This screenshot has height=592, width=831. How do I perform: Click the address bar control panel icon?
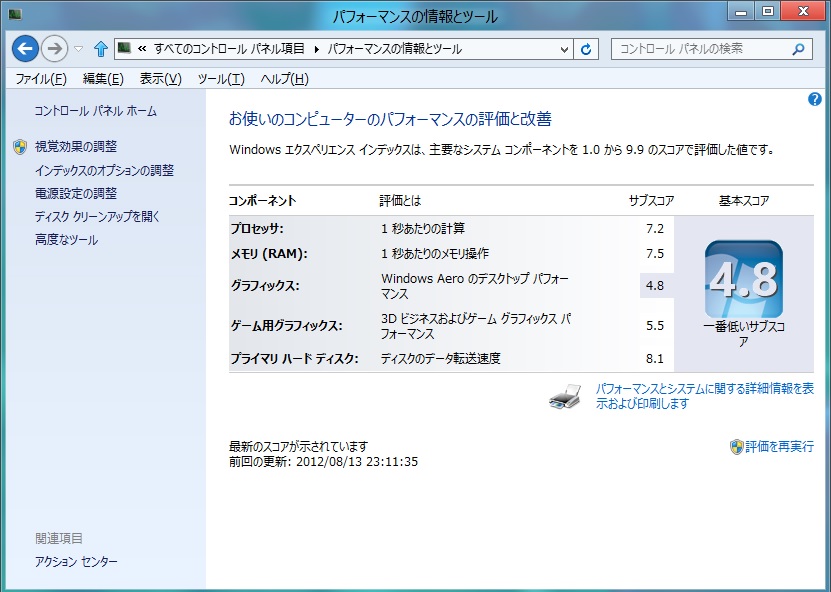click(x=124, y=48)
